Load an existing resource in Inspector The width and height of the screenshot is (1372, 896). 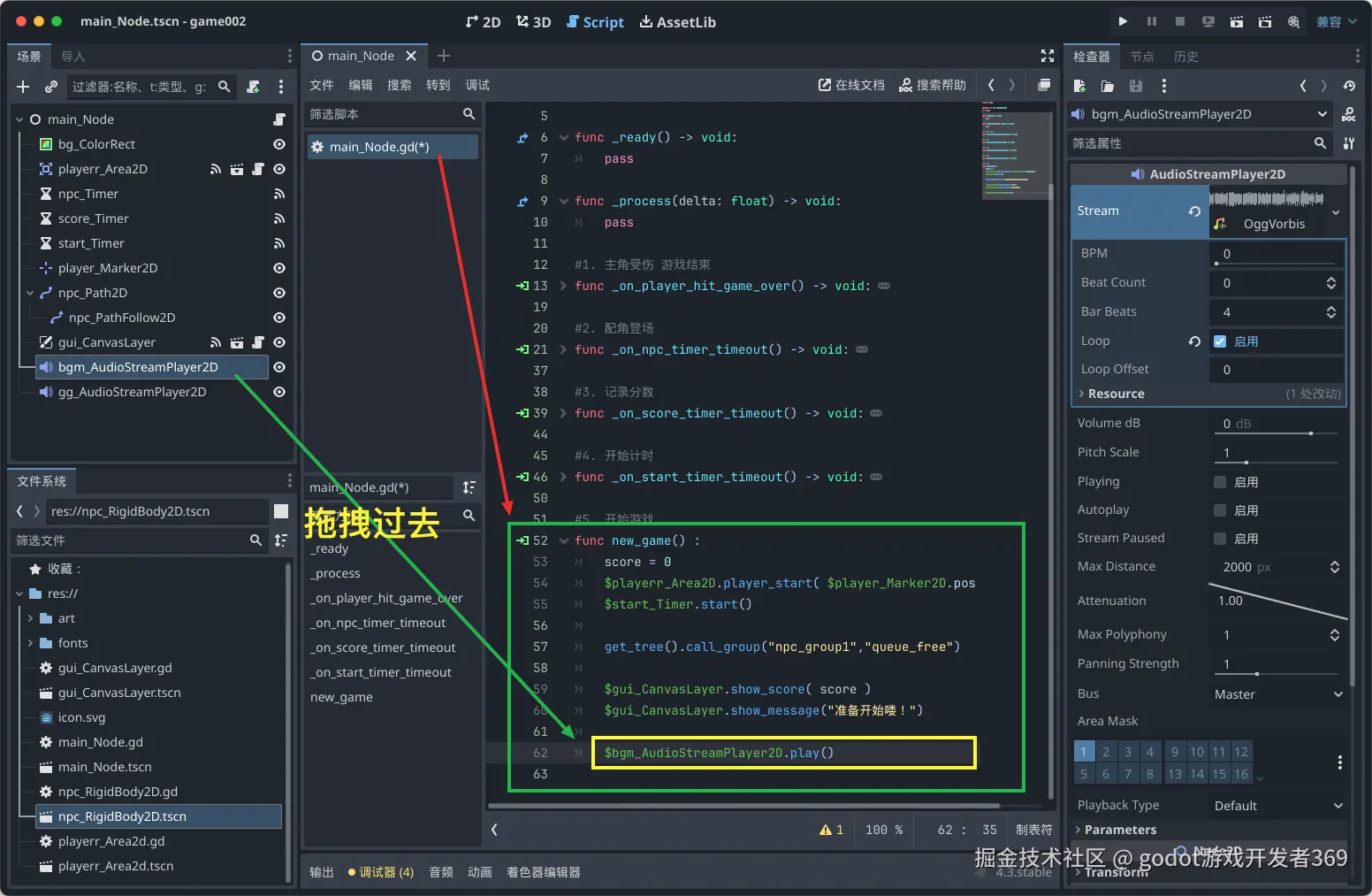(x=1108, y=86)
